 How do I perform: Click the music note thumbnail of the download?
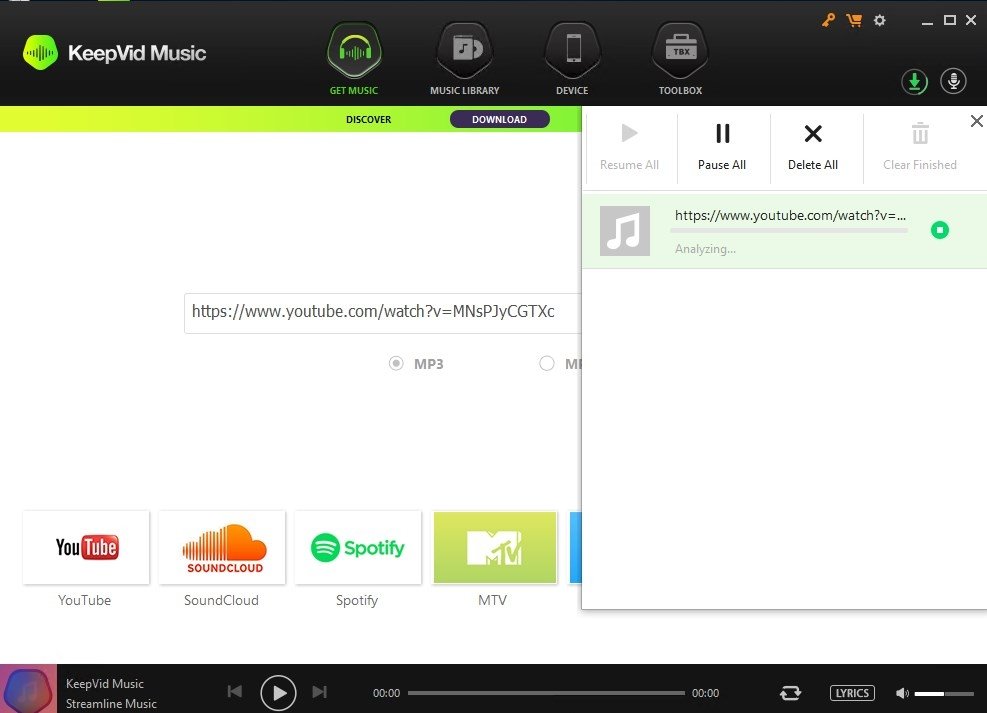(x=624, y=231)
